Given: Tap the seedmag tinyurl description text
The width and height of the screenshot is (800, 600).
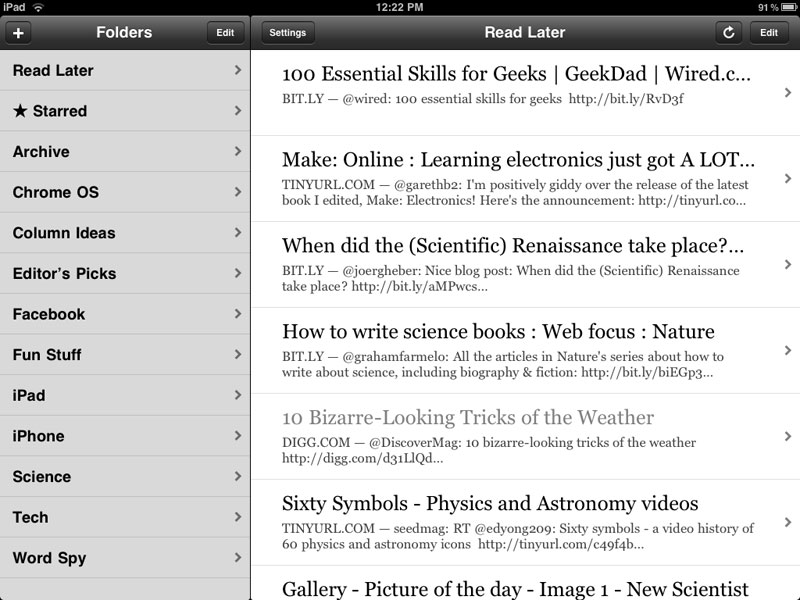Looking at the screenshot, I should point(518,536).
